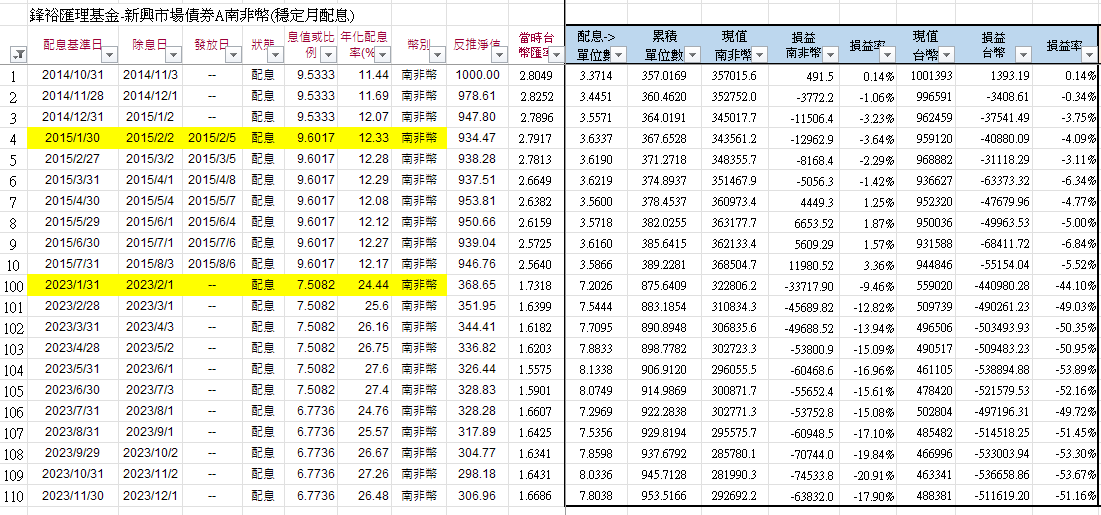Select the 配息單位數 cell 8.1338
Image resolution: width=1101 pixels, height=515 pixels.
(x=597, y=369)
